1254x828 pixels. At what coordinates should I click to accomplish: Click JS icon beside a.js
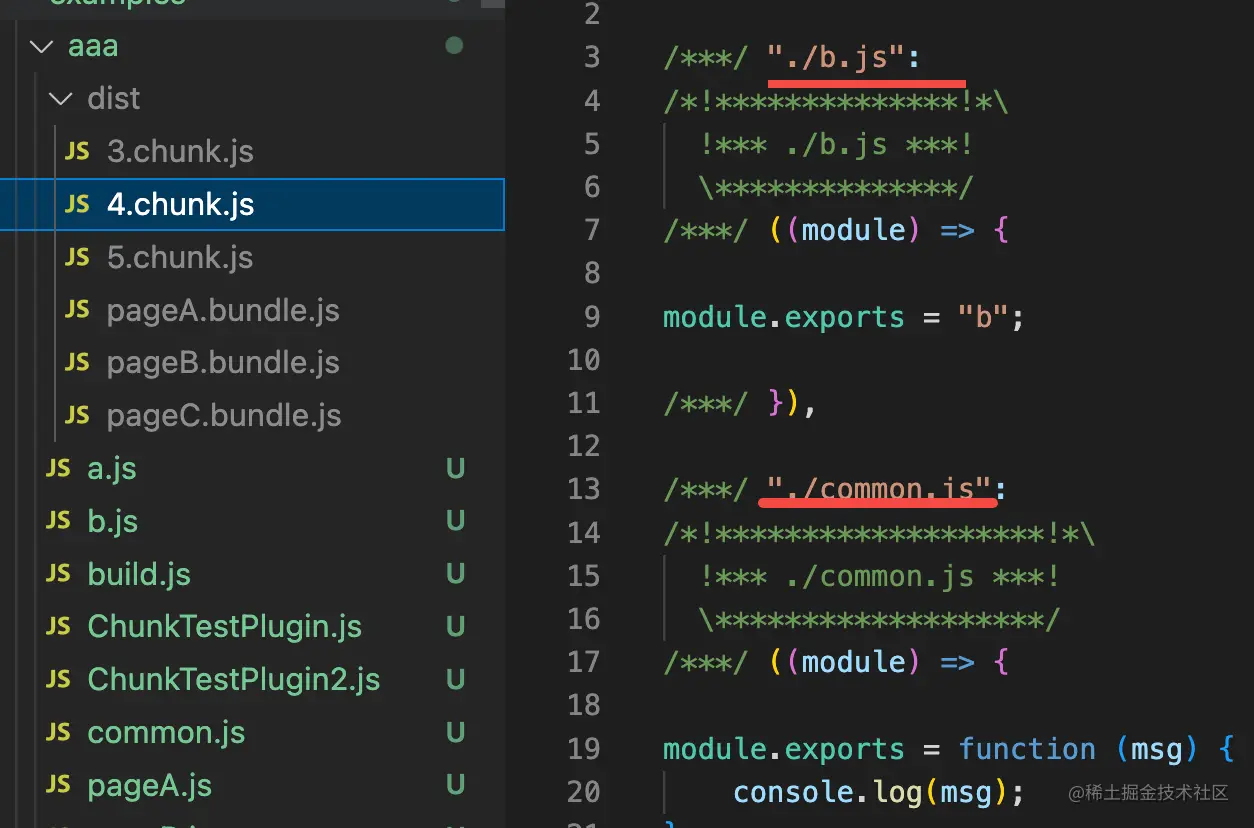click(x=59, y=468)
